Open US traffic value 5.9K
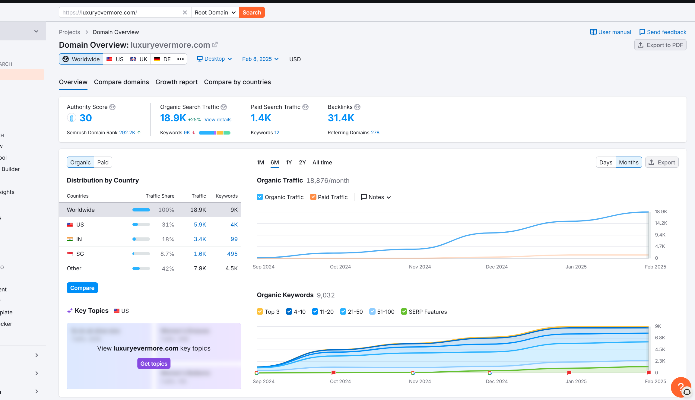 [x=200, y=225]
